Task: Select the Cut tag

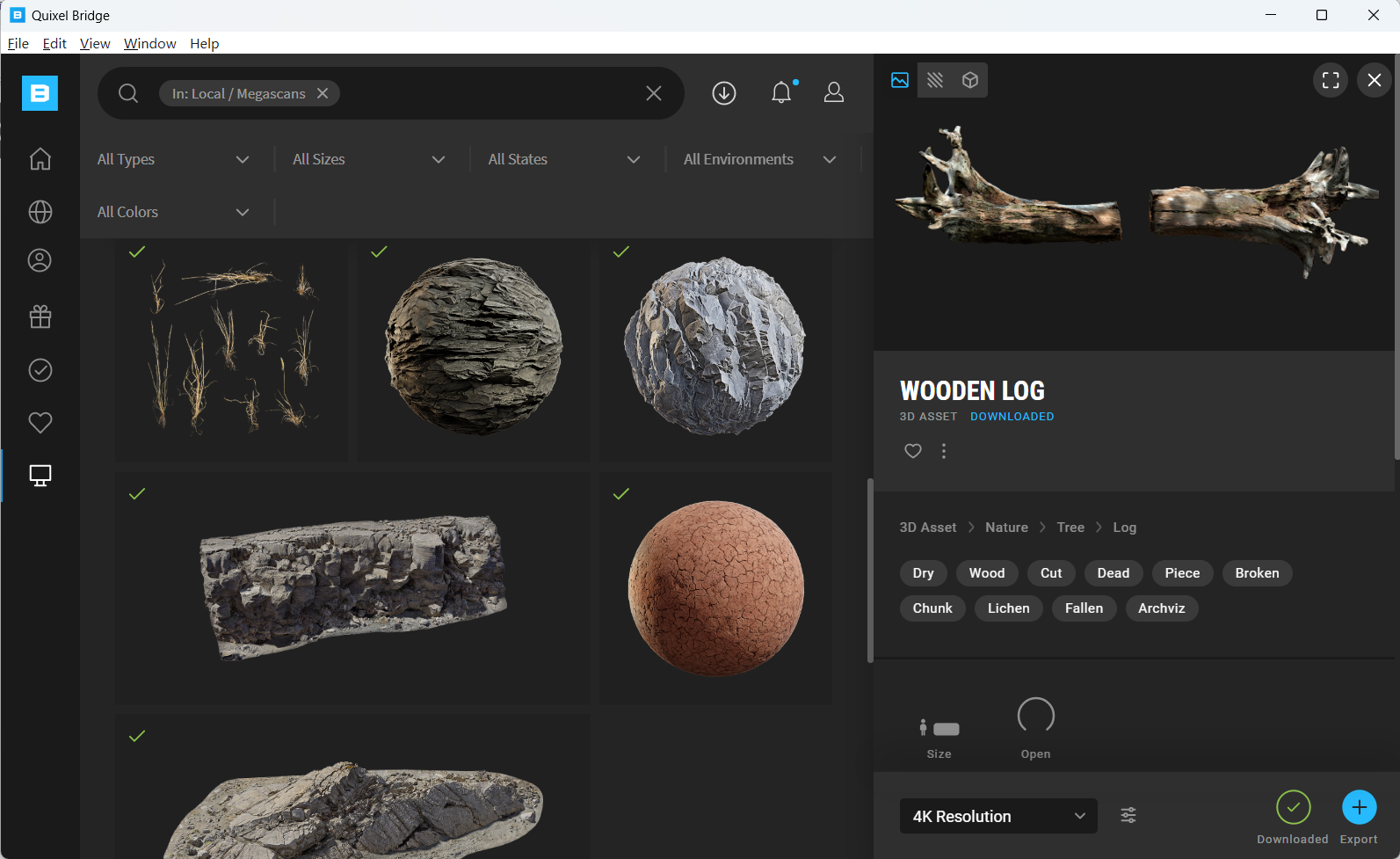Action: (x=1051, y=573)
